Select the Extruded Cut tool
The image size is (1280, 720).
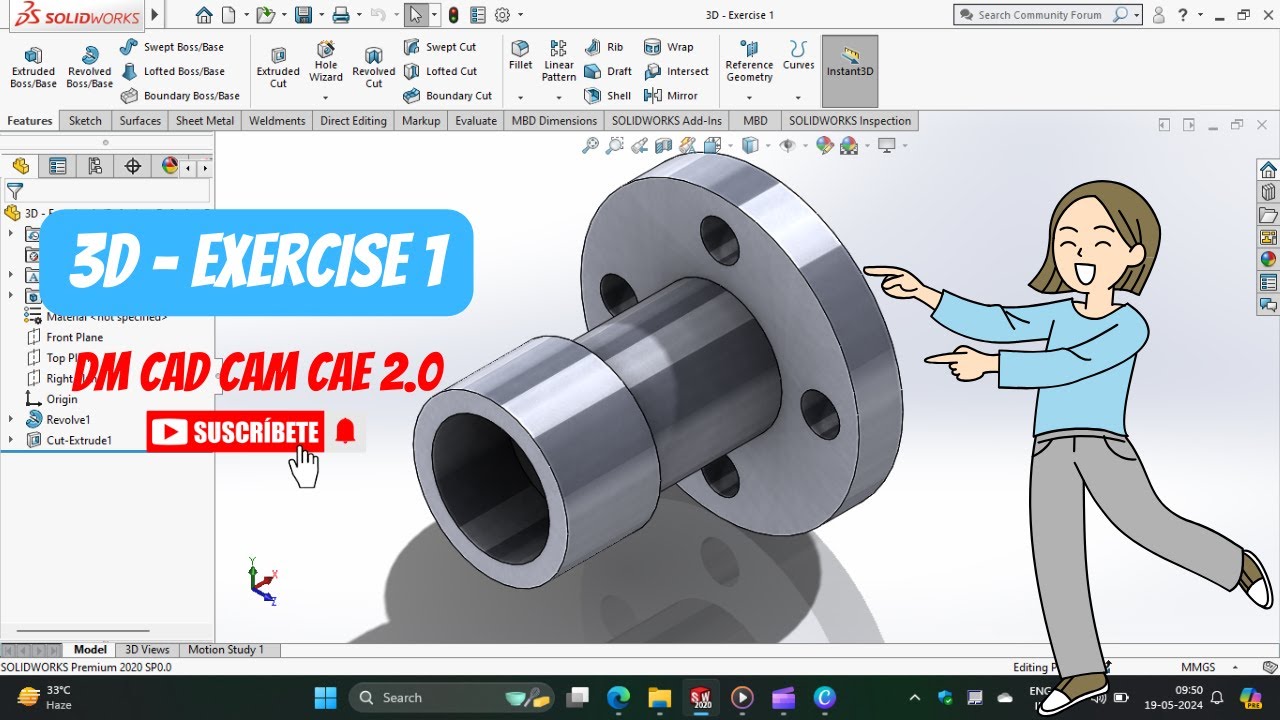pyautogui.click(x=278, y=67)
